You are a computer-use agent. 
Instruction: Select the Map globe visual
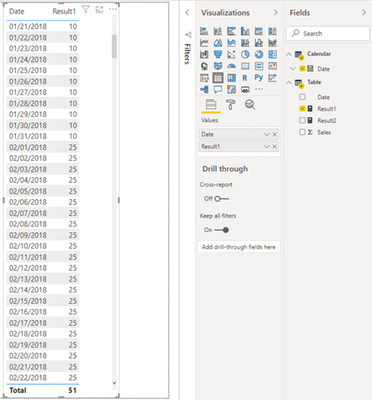pos(204,66)
